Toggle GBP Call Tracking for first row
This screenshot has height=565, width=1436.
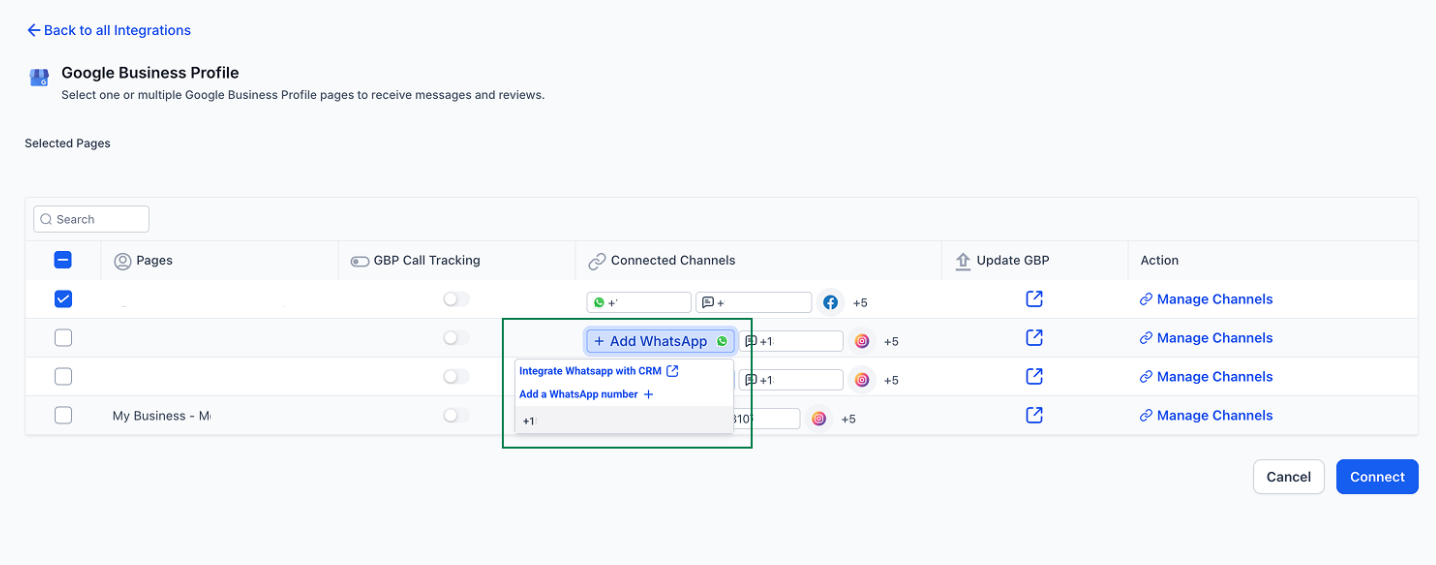click(x=456, y=299)
